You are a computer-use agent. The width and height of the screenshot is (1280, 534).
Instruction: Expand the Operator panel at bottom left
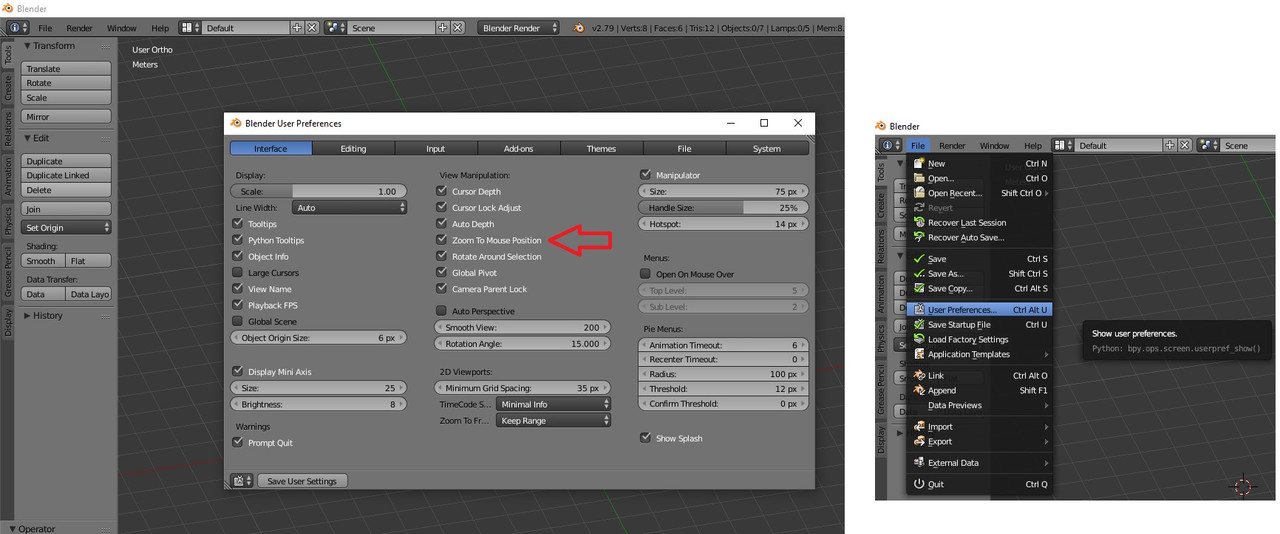(x=12, y=528)
